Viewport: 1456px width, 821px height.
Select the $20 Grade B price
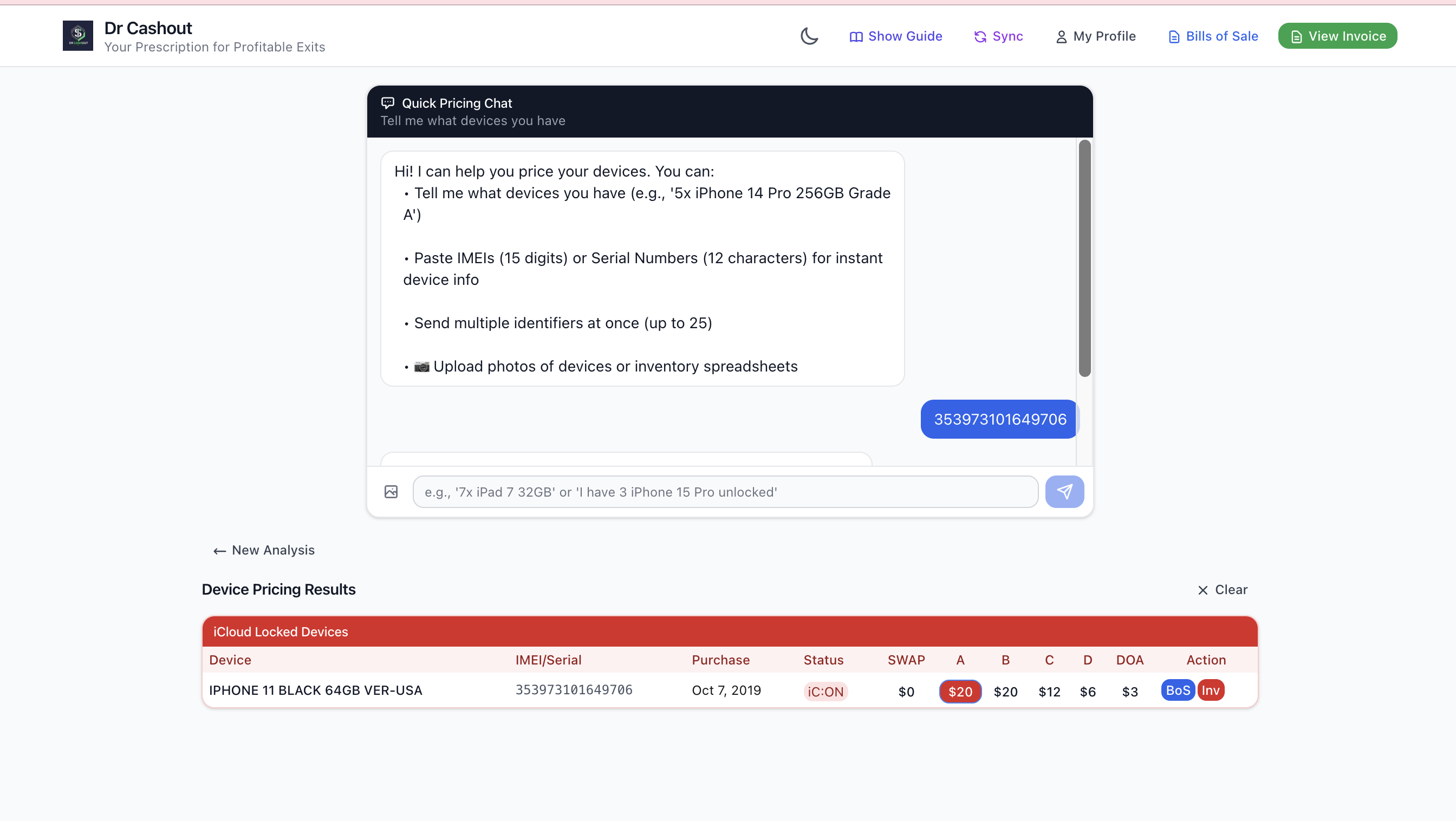coord(1005,692)
